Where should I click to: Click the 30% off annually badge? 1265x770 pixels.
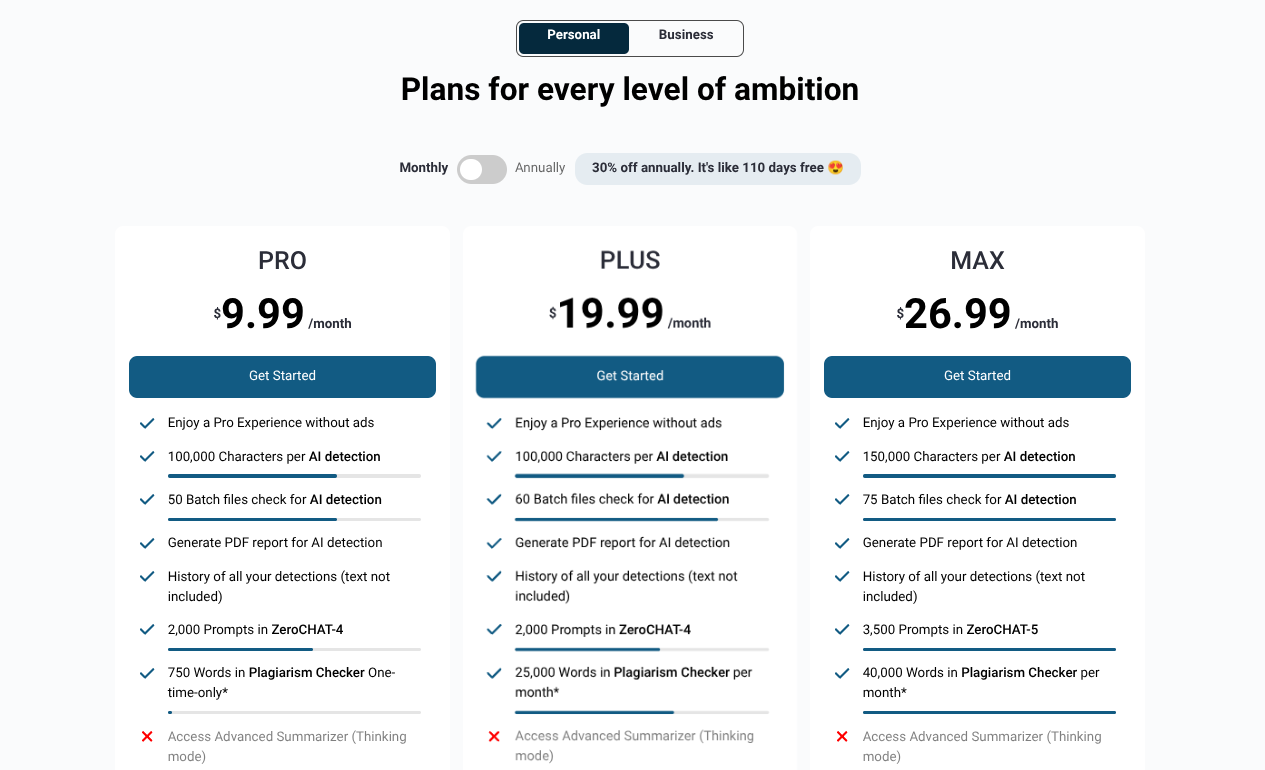pyautogui.click(x=717, y=168)
